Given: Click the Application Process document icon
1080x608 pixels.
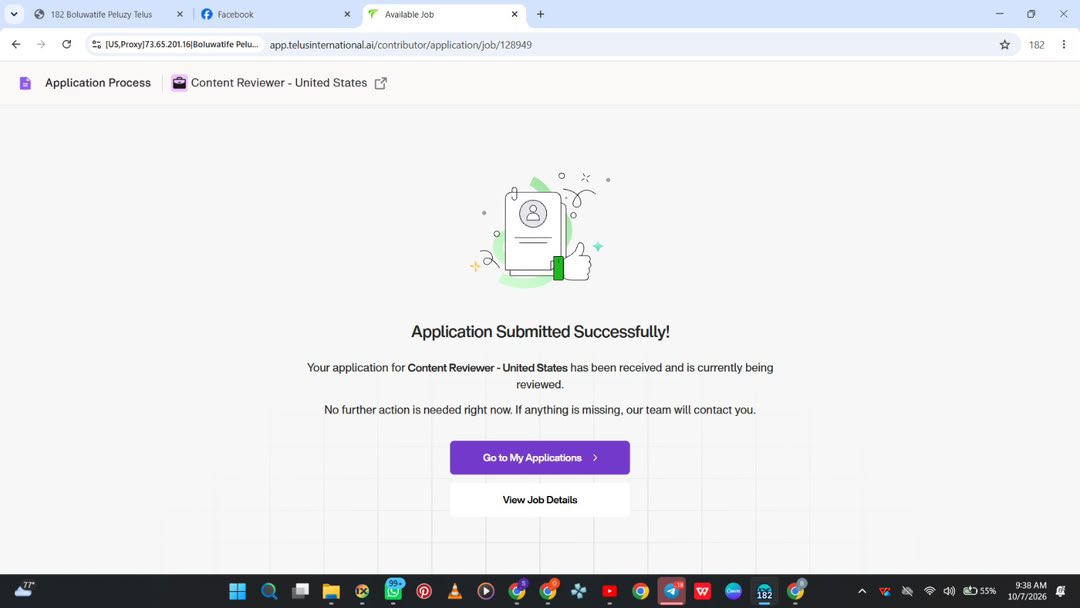Looking at the screenshot, I should coord(25,83).
